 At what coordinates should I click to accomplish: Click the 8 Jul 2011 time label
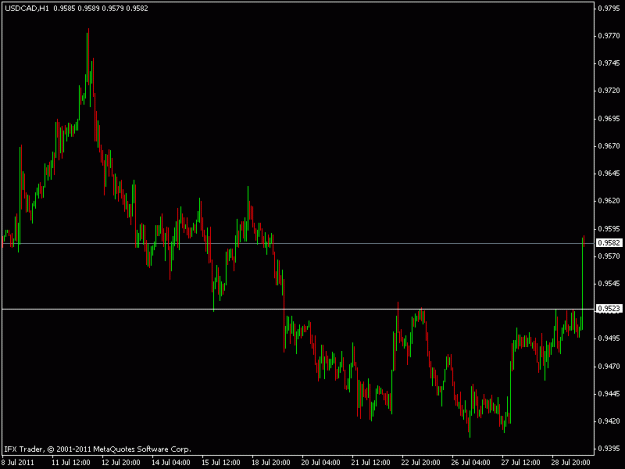[x=18, y=462]
